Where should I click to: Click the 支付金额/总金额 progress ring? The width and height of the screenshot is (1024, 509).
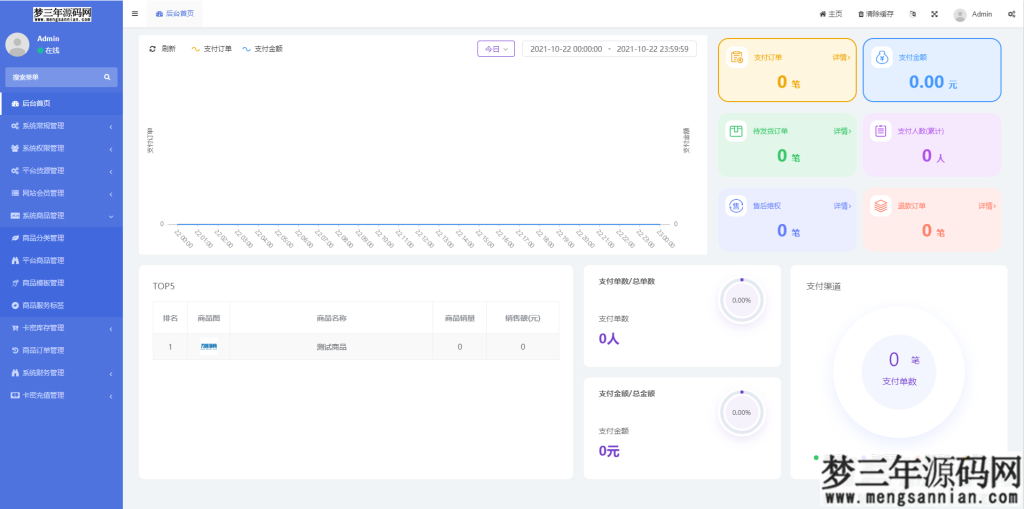[741, 412]
